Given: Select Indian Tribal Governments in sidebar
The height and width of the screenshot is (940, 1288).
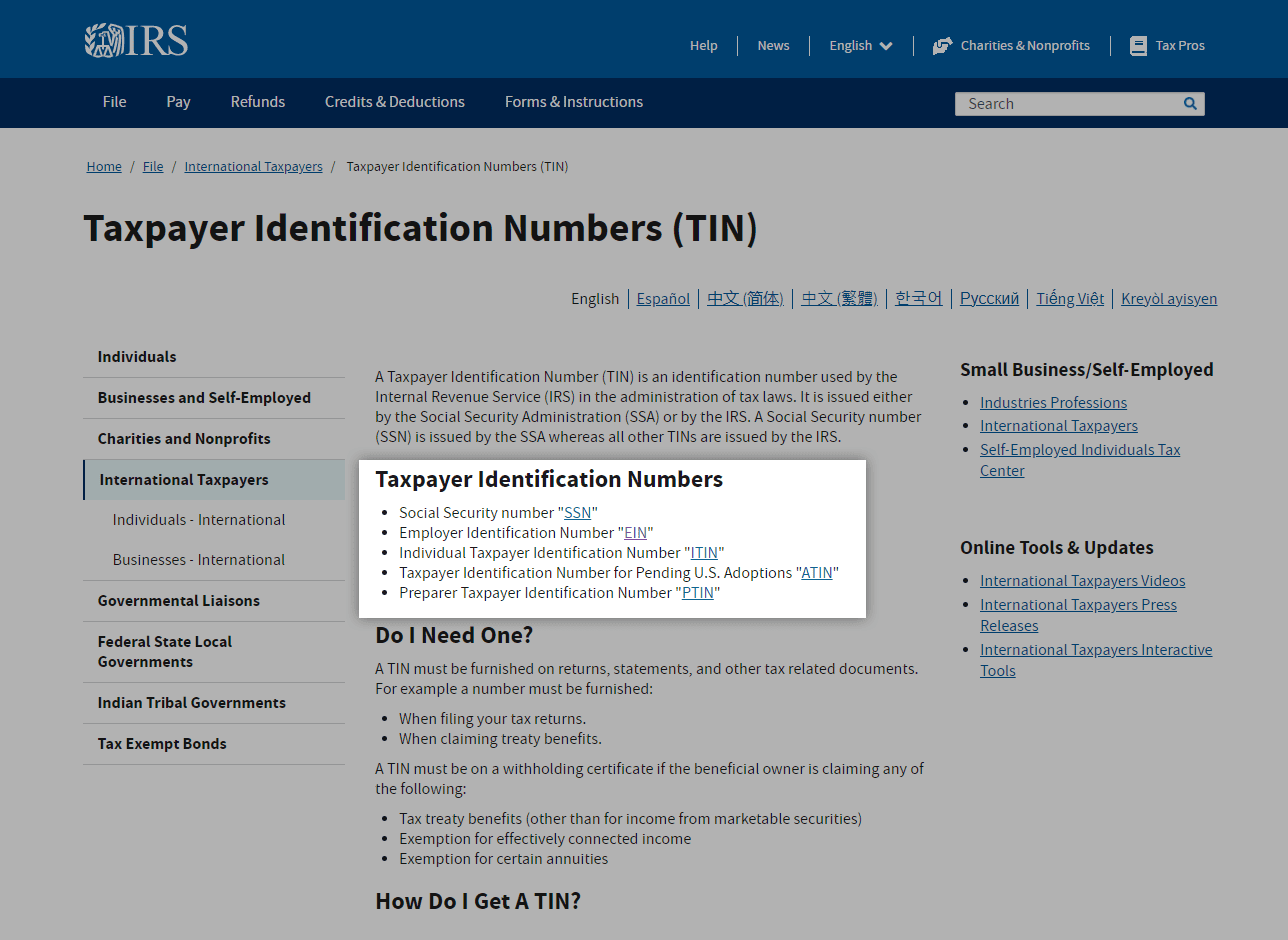Looking at the screenshot, I should point(214,703).
